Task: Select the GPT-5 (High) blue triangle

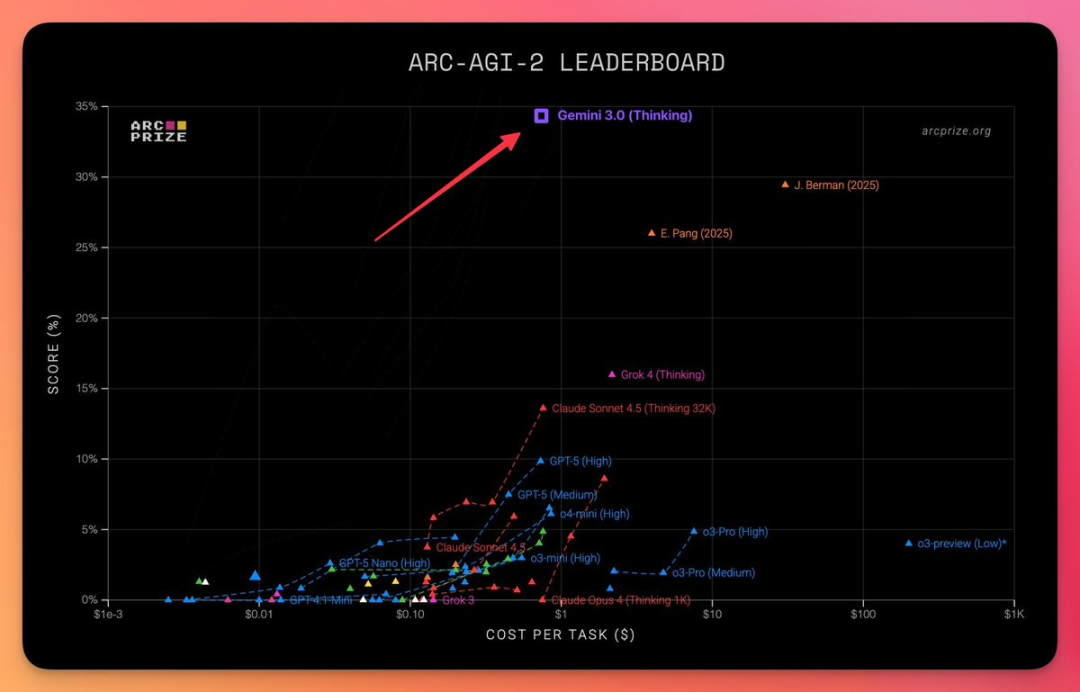Action: [541, 461]
